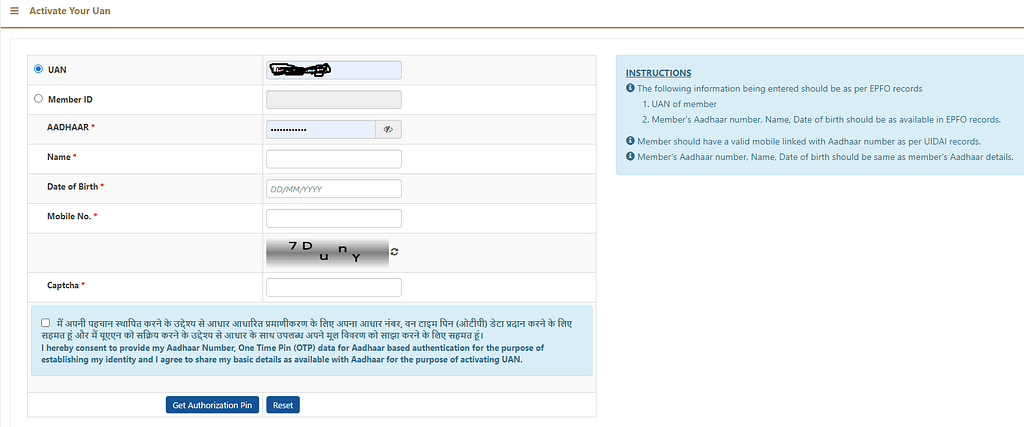Click the Reset button
The width and height of the screenshot is (1024, 427).
point(283,405)
